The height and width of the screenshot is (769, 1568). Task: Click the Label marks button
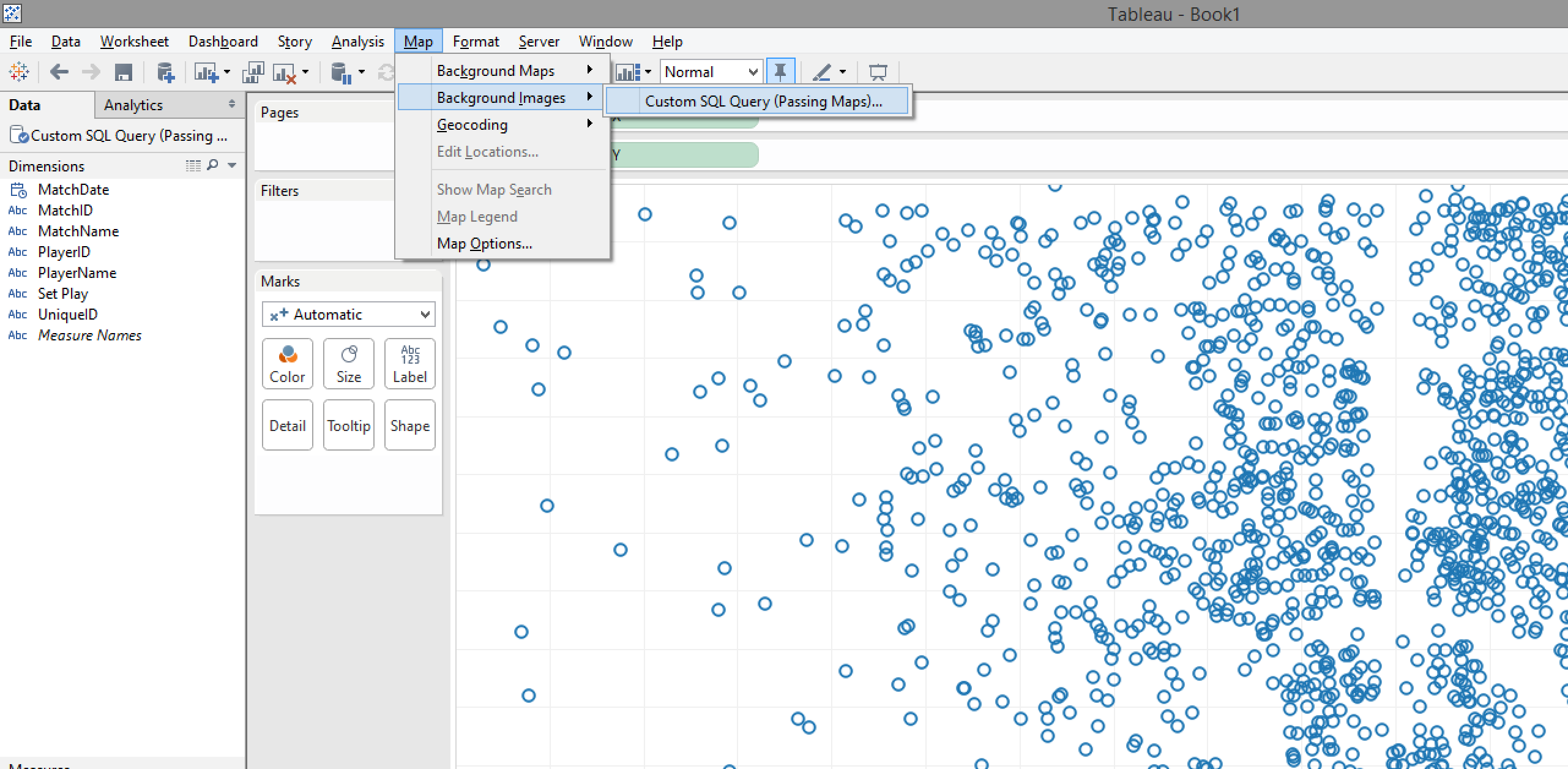point(410,364)
